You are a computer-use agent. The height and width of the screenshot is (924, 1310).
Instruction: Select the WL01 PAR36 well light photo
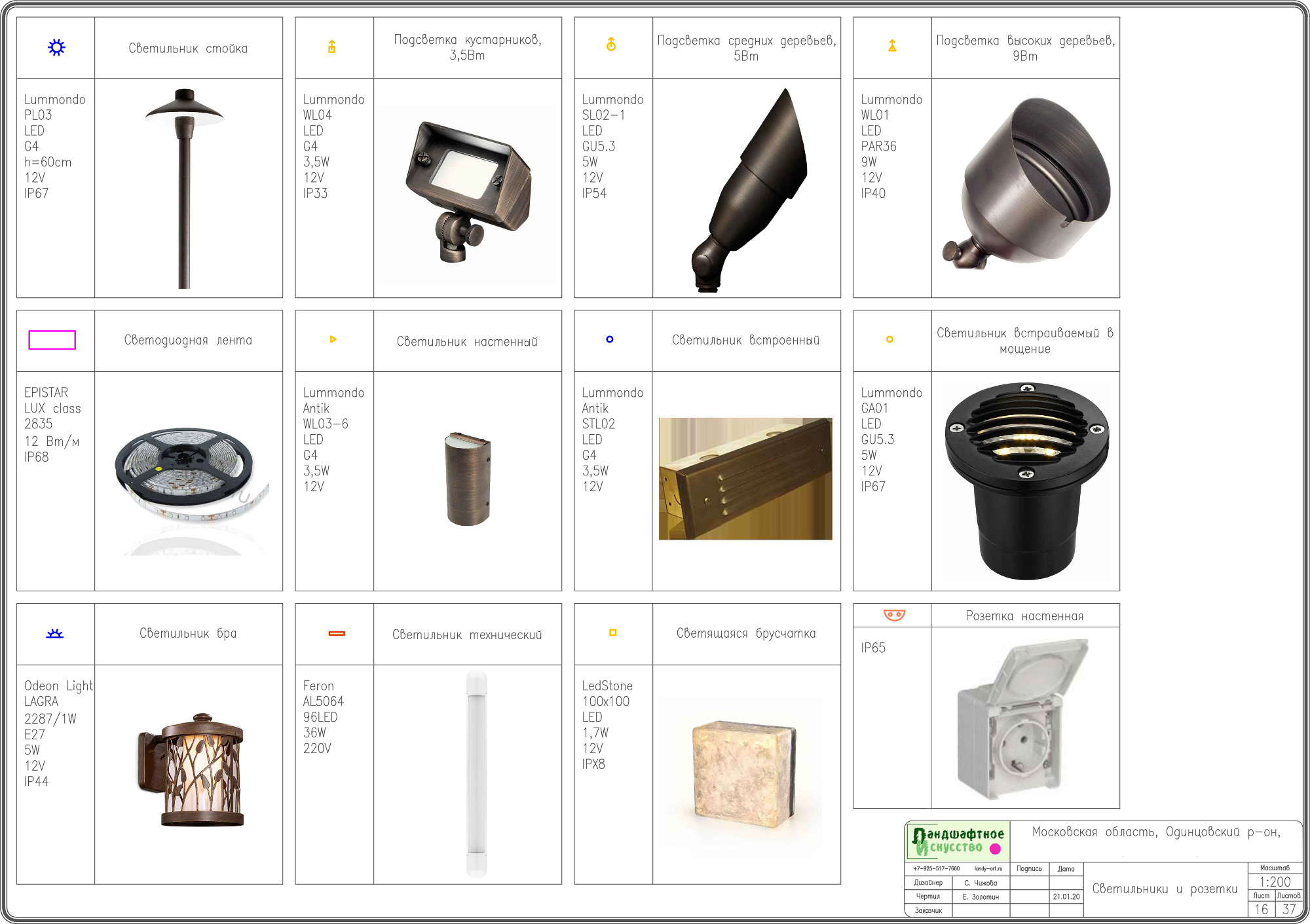pyautogui.click(x=1026, y=183)
